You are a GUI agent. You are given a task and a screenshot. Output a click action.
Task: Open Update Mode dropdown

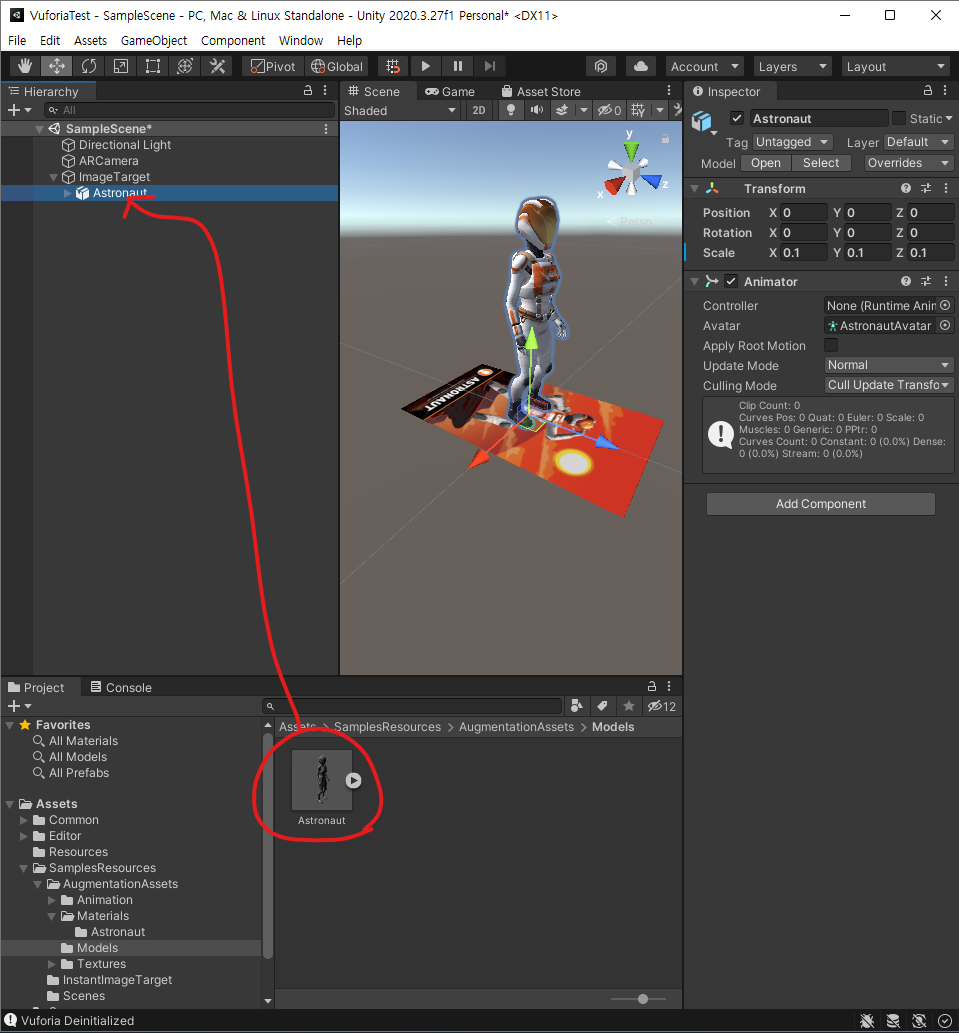pyautogui.click(x=889, y=365)
